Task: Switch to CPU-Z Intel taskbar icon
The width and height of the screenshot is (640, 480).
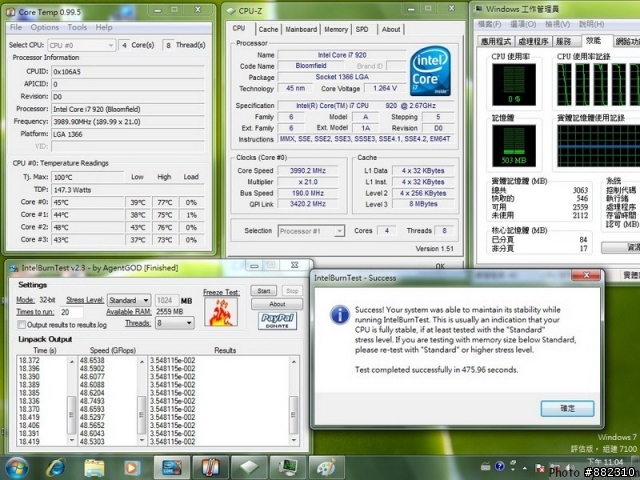Action: tap(171, 468)
